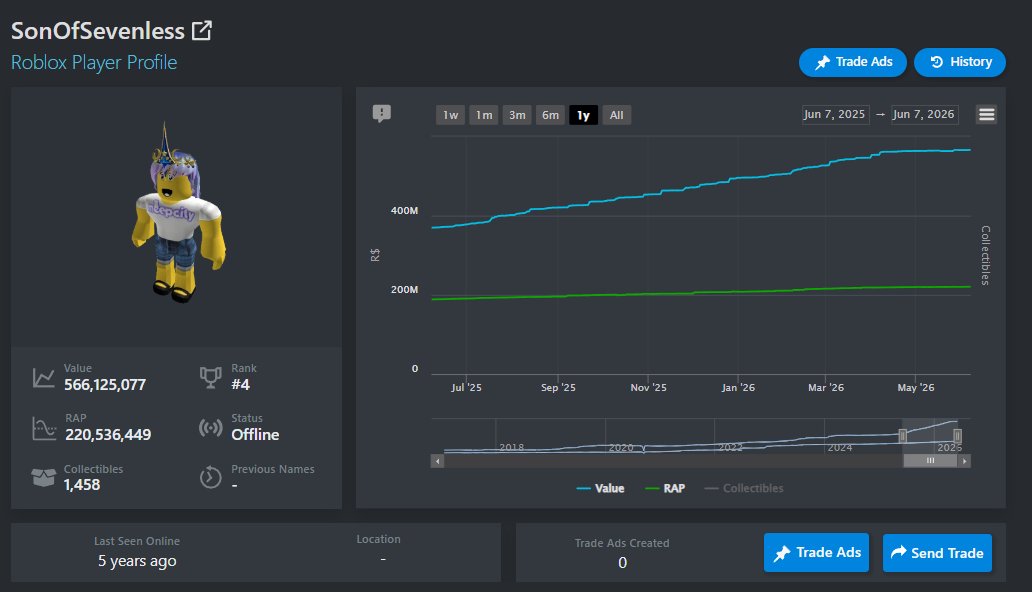This screenshot has width=1032, height=592.
Task: Click the chart comment alert icon
Action: tap(382, 114)
